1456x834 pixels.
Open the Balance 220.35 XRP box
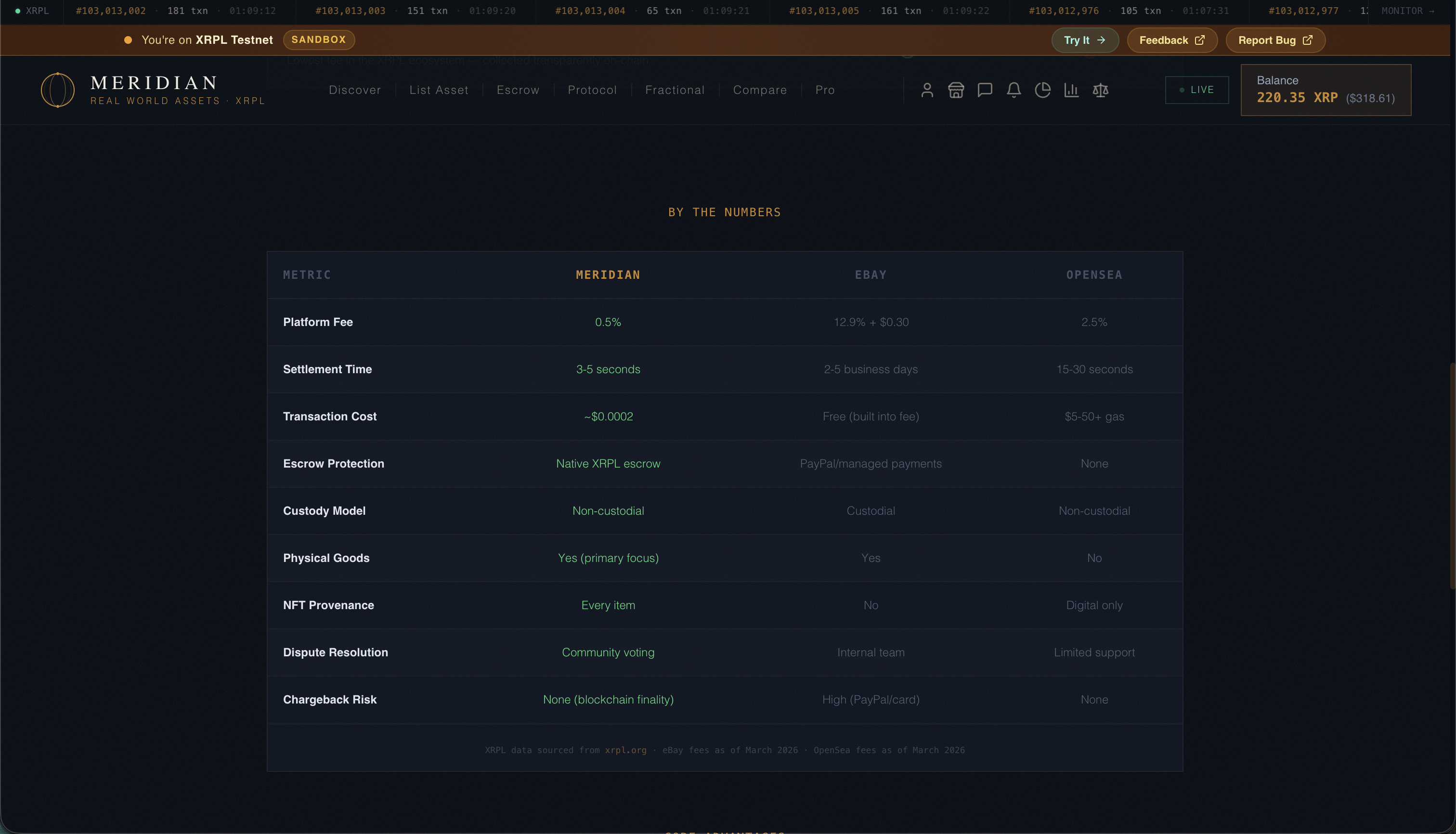point(1326,90)
